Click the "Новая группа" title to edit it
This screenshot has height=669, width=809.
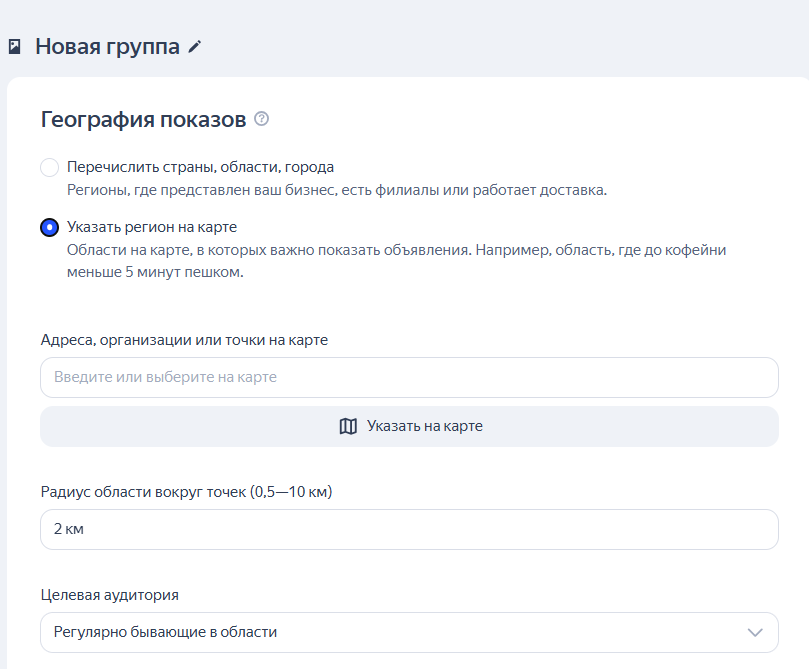pos(107,45)
